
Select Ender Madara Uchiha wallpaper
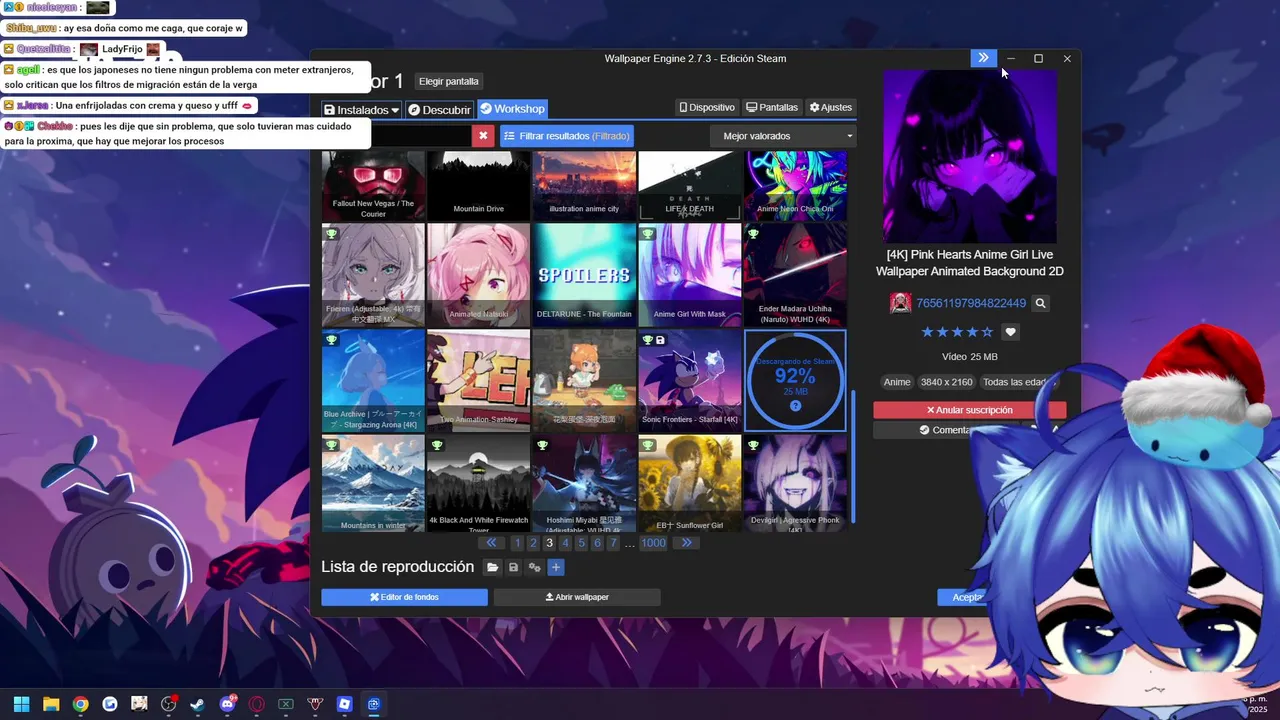[x=795, y=274]
